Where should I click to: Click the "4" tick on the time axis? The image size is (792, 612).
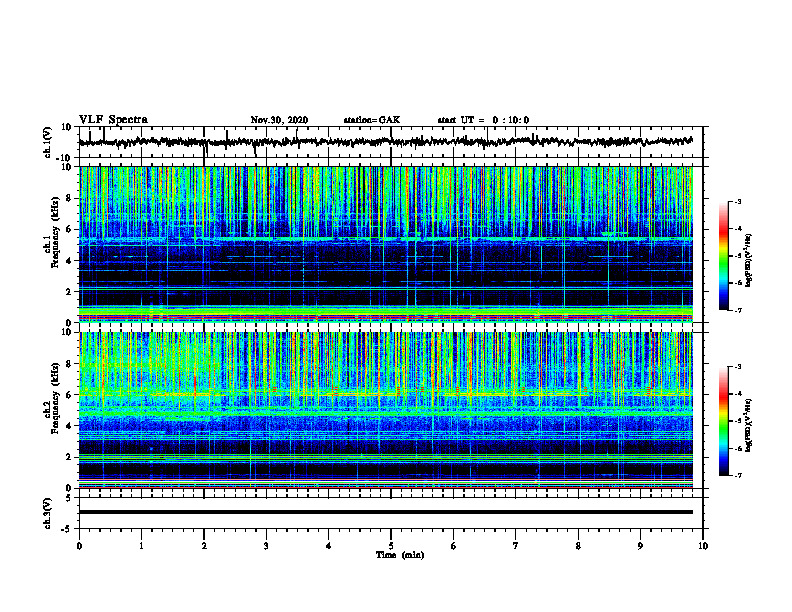(329, 546)
